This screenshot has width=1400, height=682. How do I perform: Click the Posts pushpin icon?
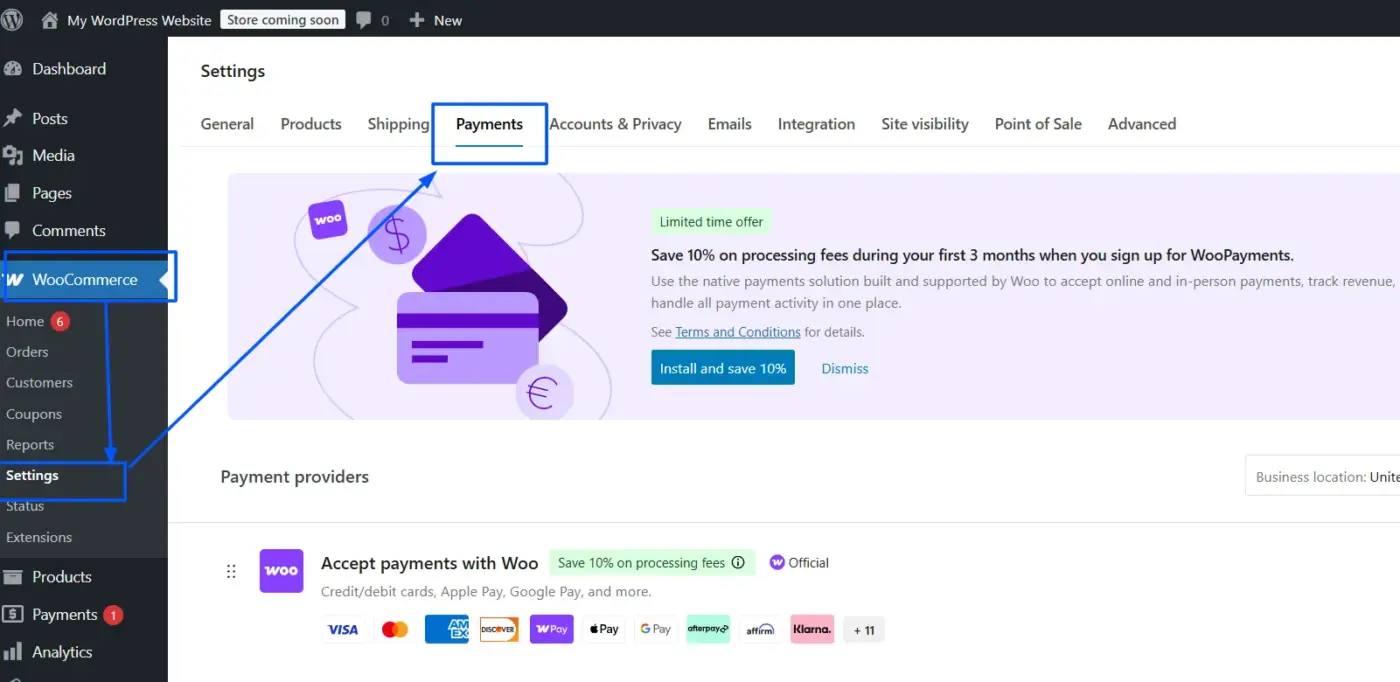click(13, 118)
